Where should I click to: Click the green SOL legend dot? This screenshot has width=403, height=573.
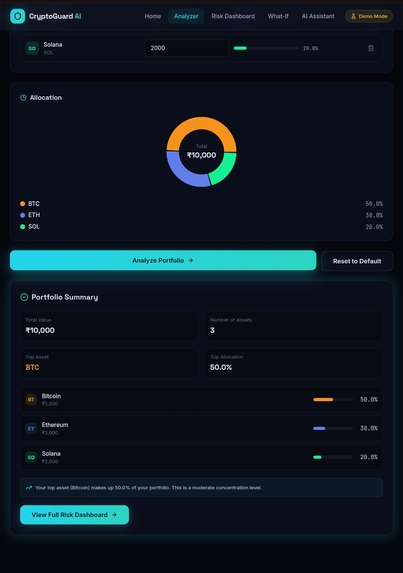[23, 227]
